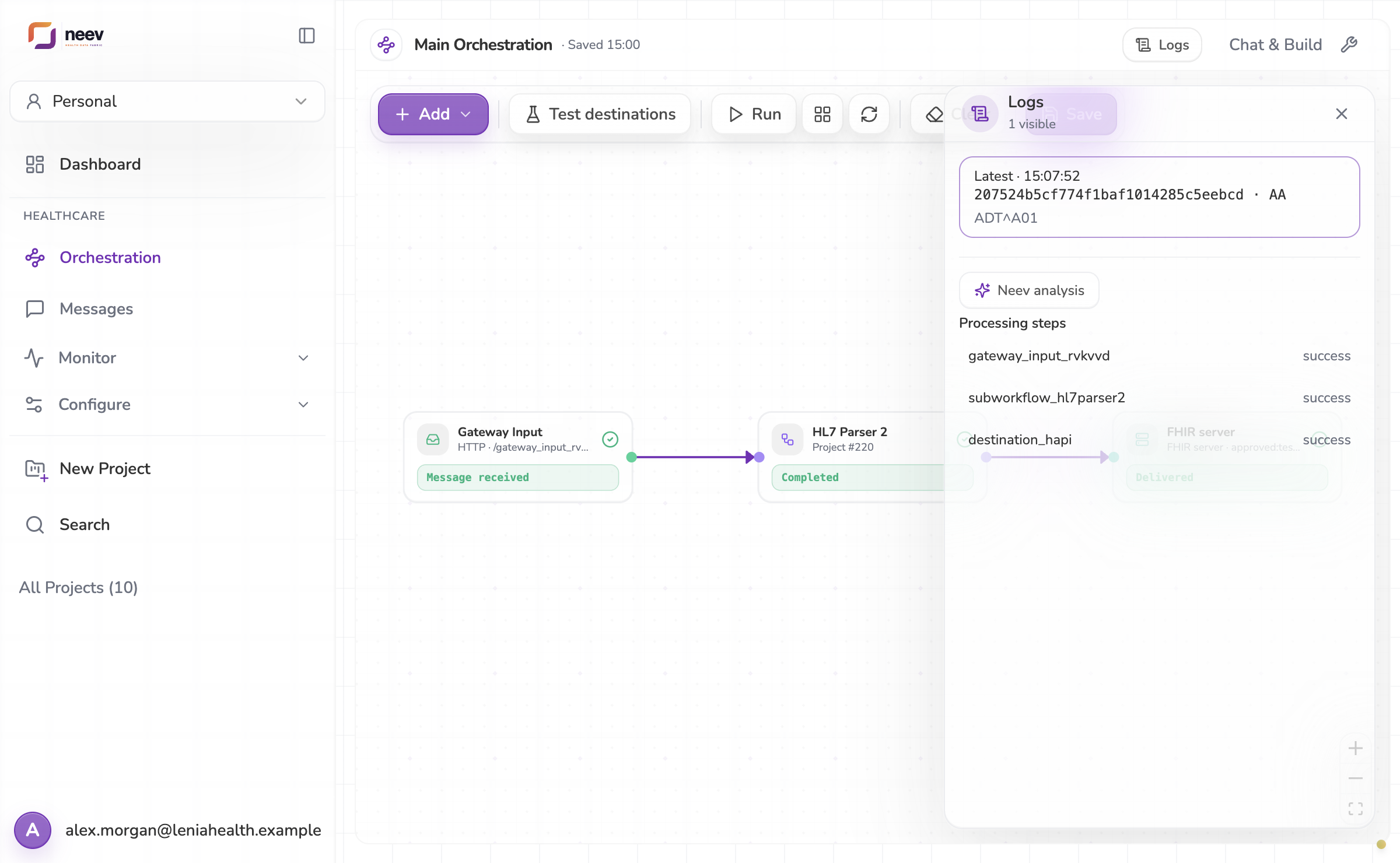Select subworkflow_hl7parser2 processing step
Screen dimensions: 1400x863
[1160, 398]
